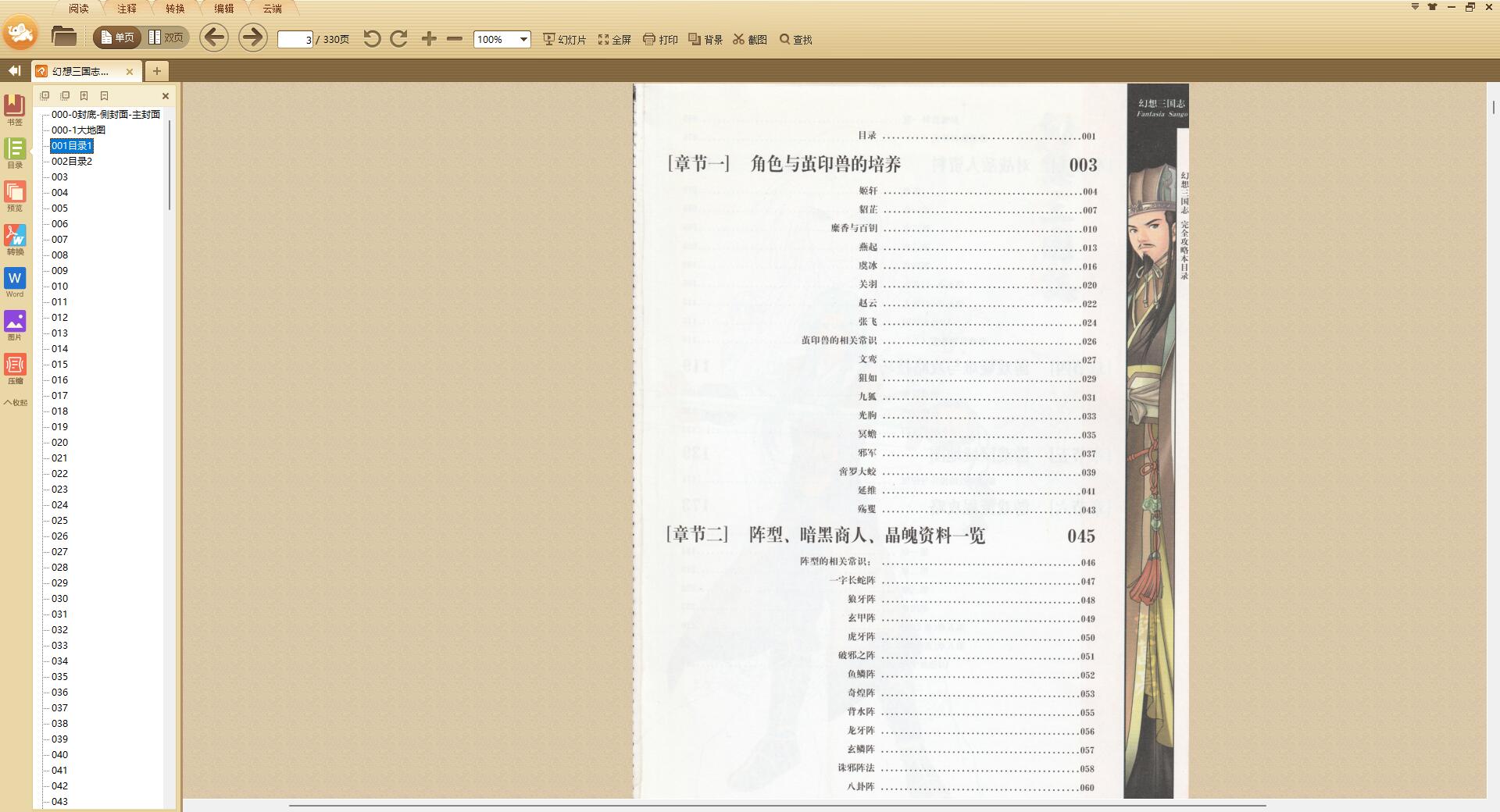Screen dimensions: 1500x812
Task: Switch to 双页 double page view
Action: pyautogui.click(x=166, y=37)
